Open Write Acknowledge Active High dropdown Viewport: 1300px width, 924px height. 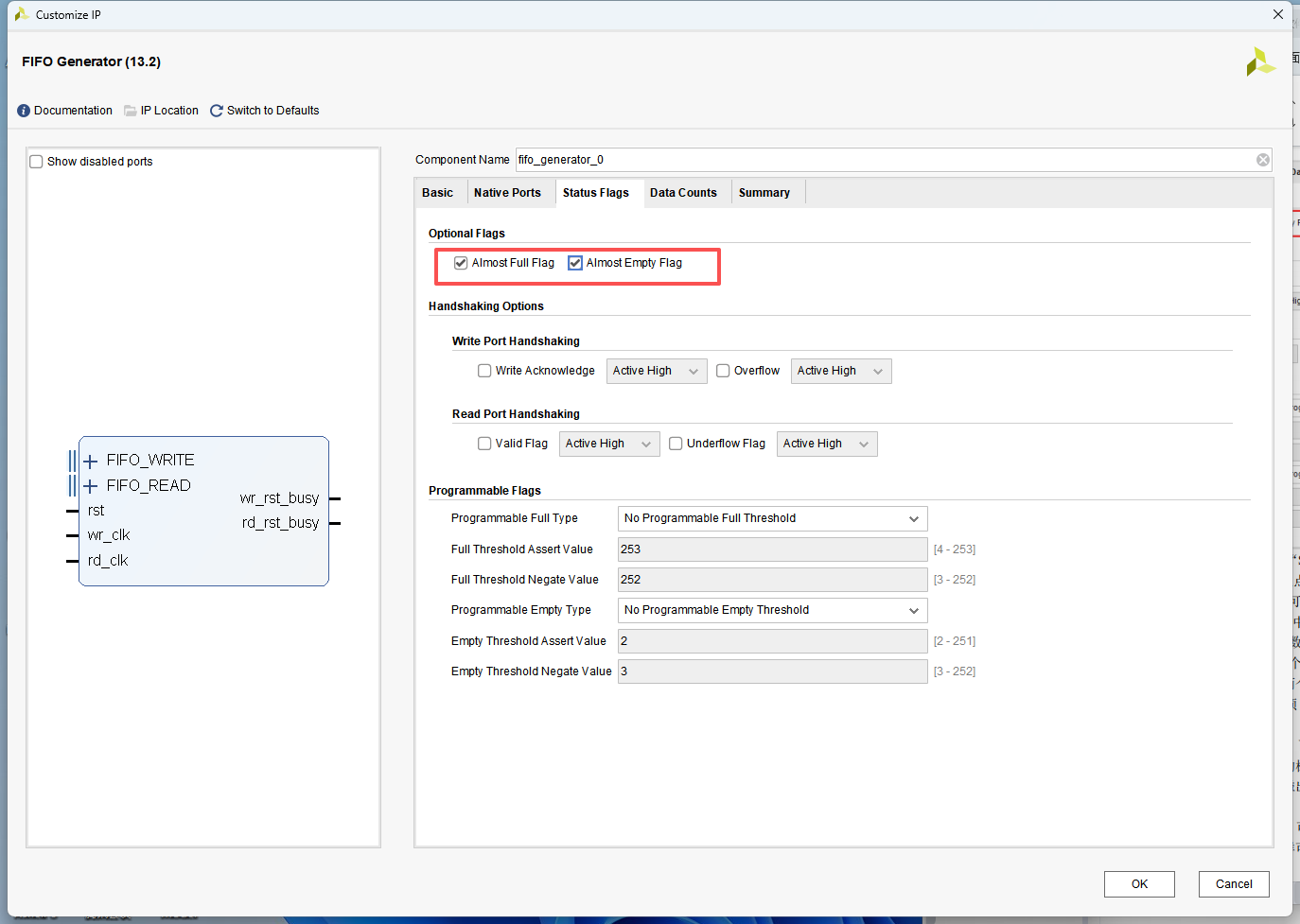pyautogui.click(x=657, y=371)
